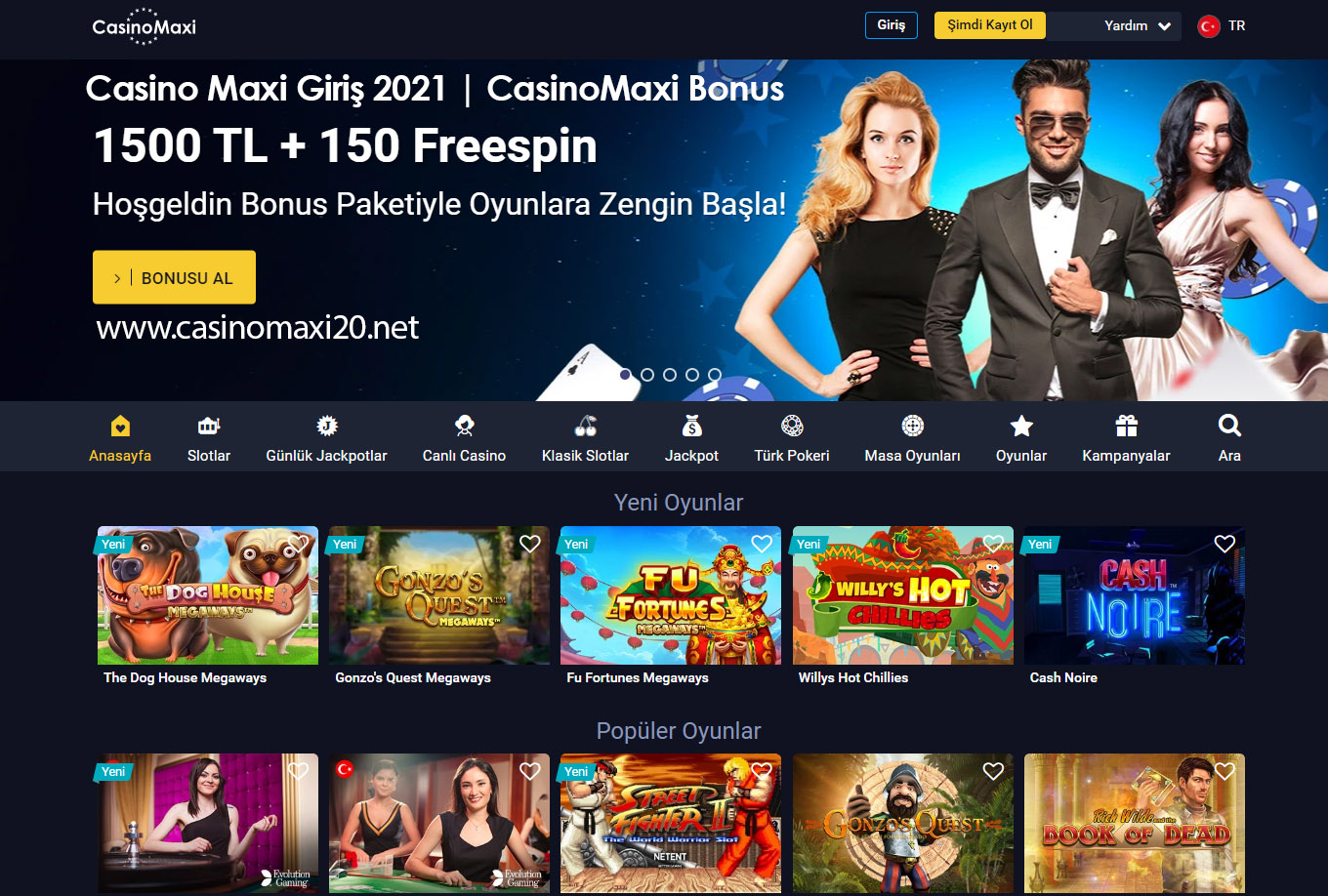Open the Kampanyalar gift icon
Image resolution: width=1328 pixels, height=896 pixels.
click(1127, 426)
